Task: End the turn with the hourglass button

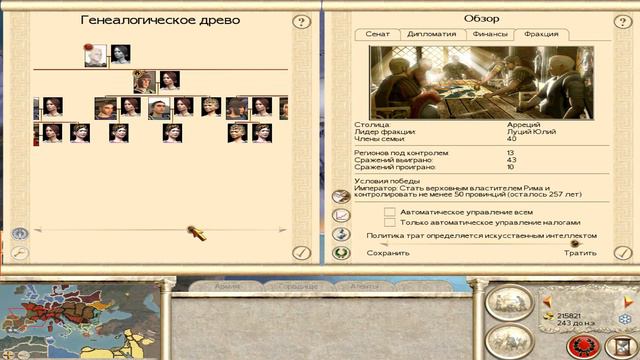Action: (622, 346)
